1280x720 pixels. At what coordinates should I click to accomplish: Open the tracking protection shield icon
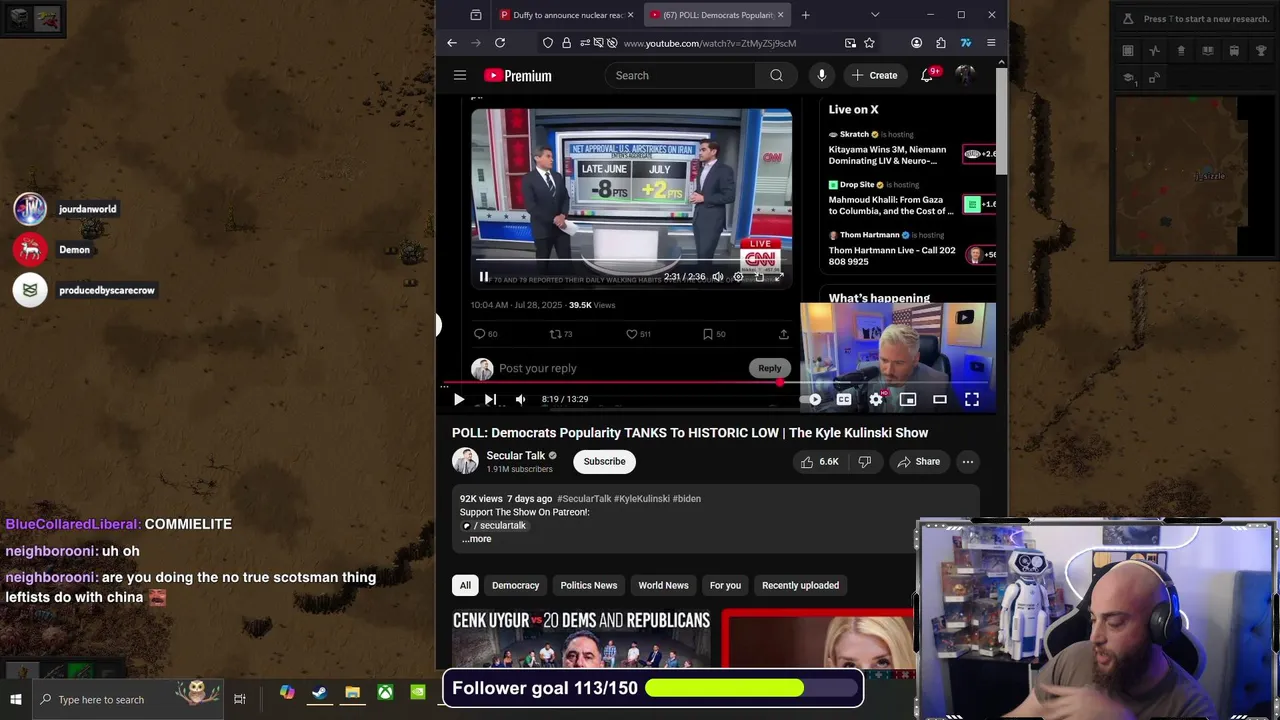[548, 43]
